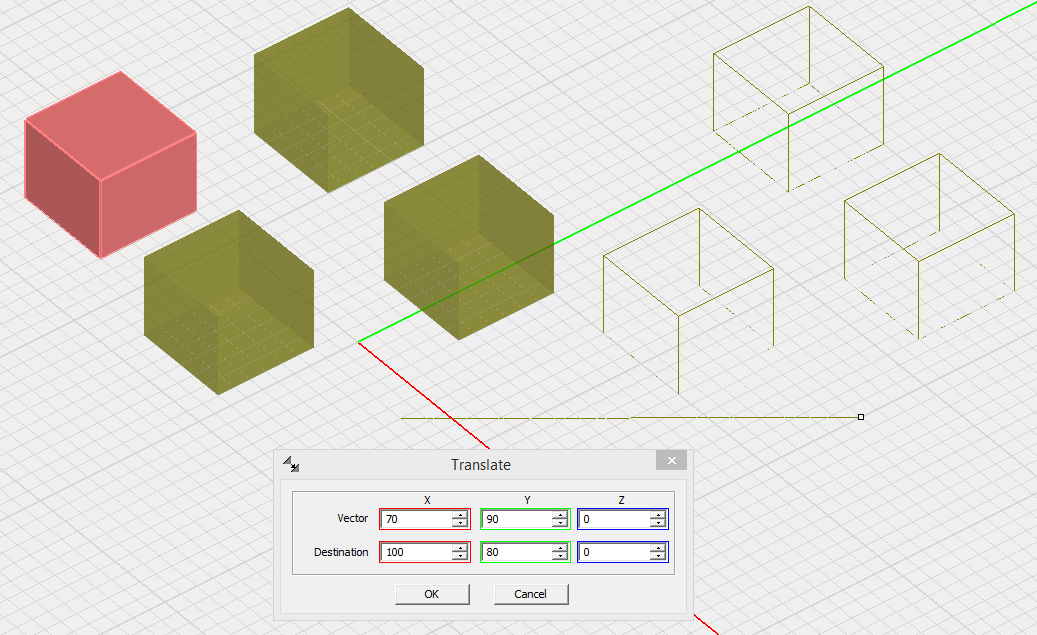Screen dimensions: 1037x635
Task: Click the square handle ending the translation line
Action: [x=861, y=416]
